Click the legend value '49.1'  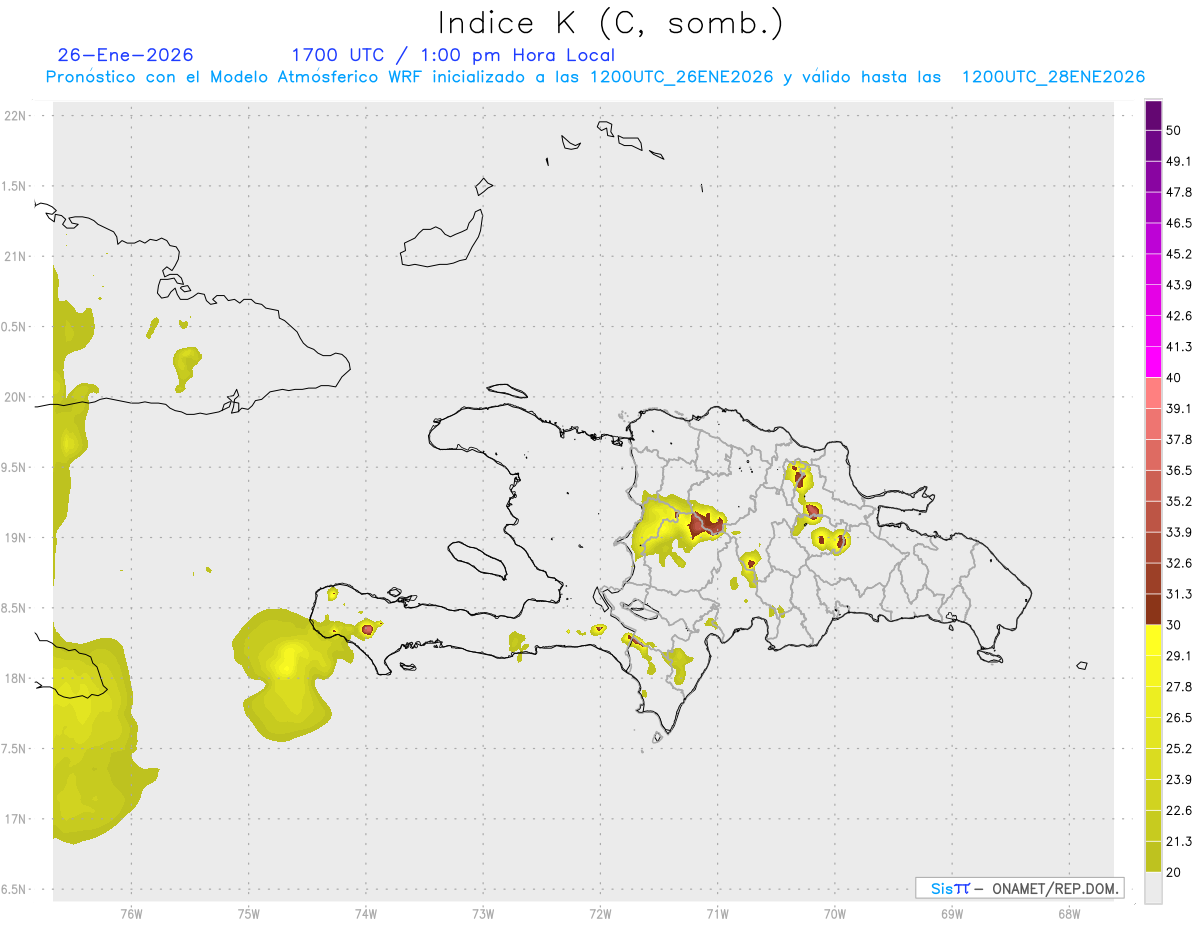click(x=1179, y=161)
